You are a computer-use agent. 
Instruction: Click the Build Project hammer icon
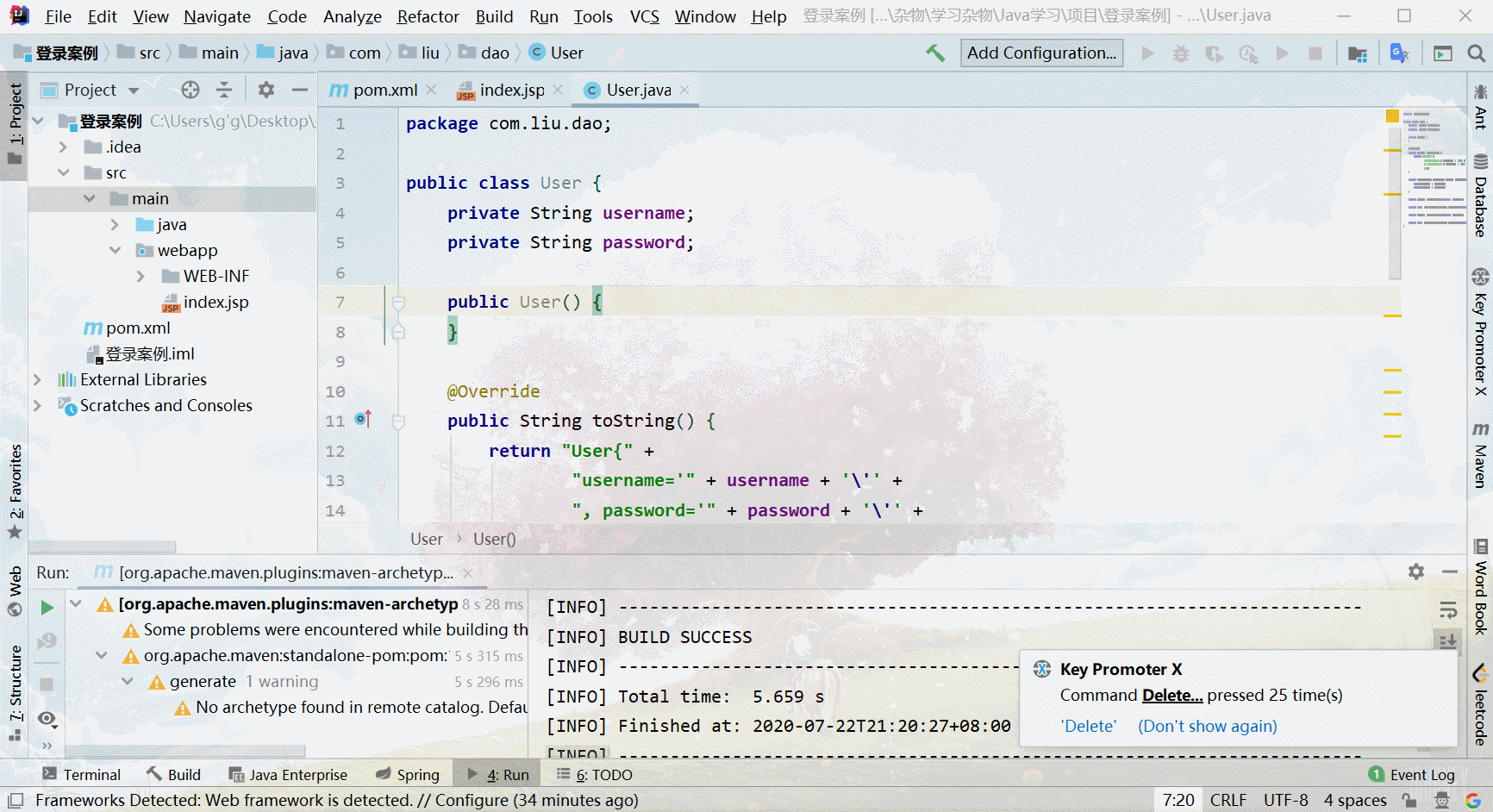[935, 53]
